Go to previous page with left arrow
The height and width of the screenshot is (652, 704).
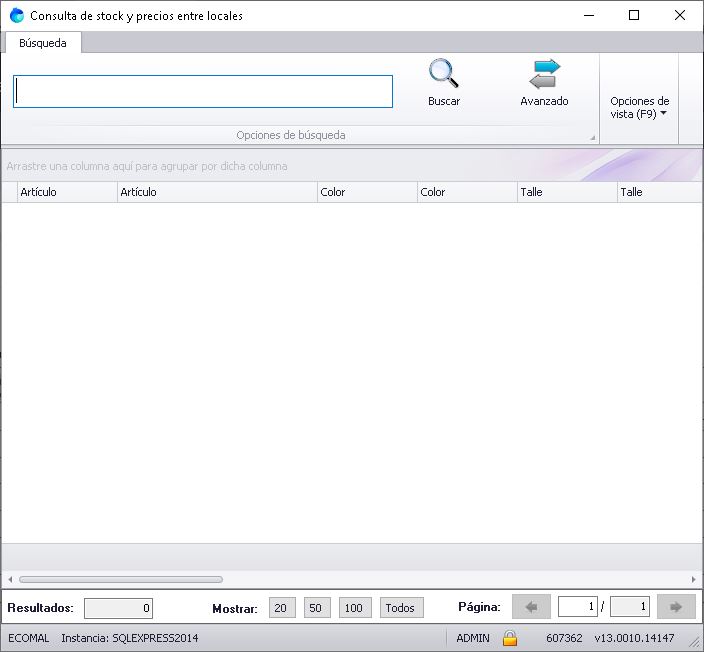pyautogui.click(x=531, y=607)
